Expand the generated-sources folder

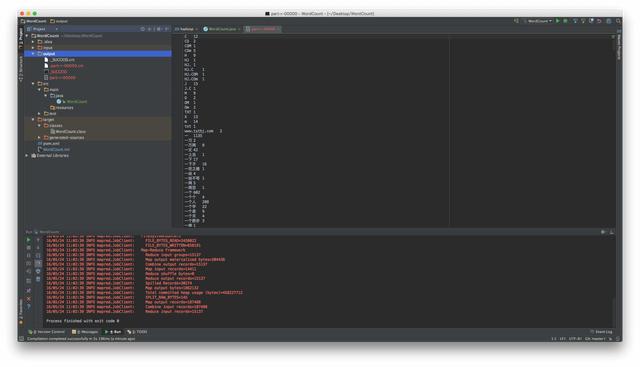pyautogui.click(x=39, y=138)
